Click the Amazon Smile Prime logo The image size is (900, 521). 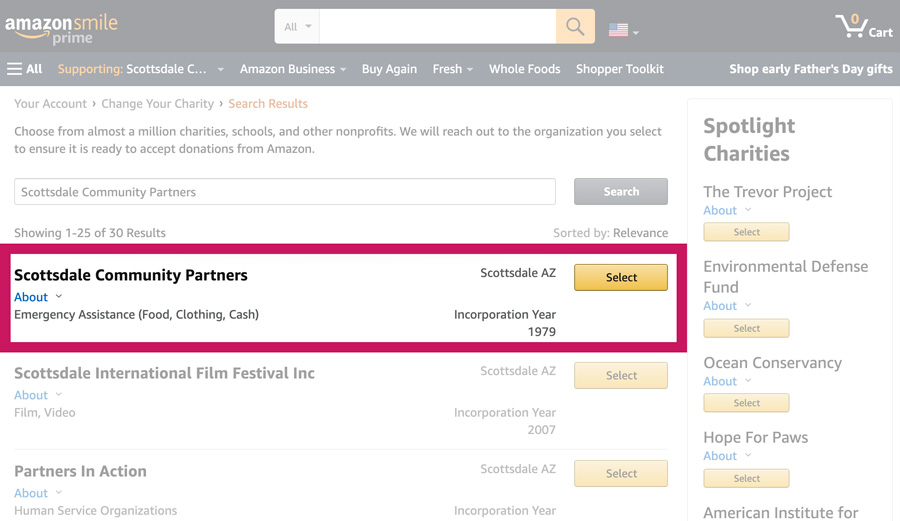point(61,29)
